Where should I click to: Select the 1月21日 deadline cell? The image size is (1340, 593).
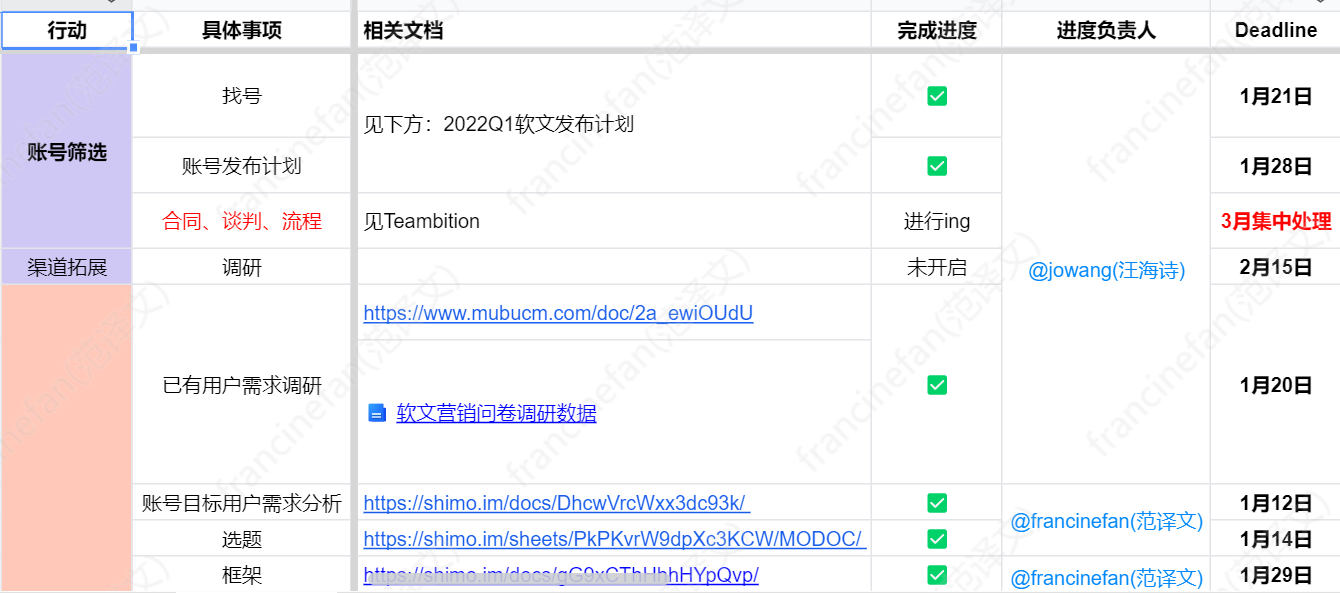point(1276,96)
